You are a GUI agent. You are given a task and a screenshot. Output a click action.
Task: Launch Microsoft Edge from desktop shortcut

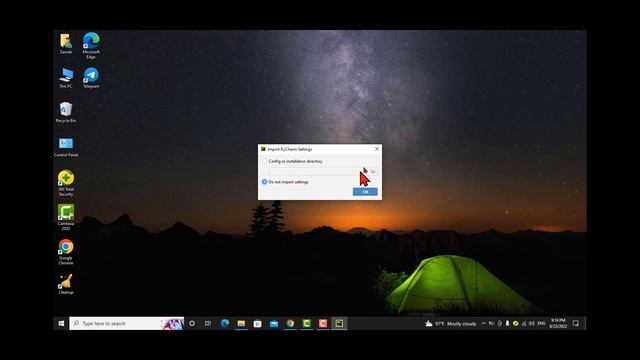tap(91, 45)
